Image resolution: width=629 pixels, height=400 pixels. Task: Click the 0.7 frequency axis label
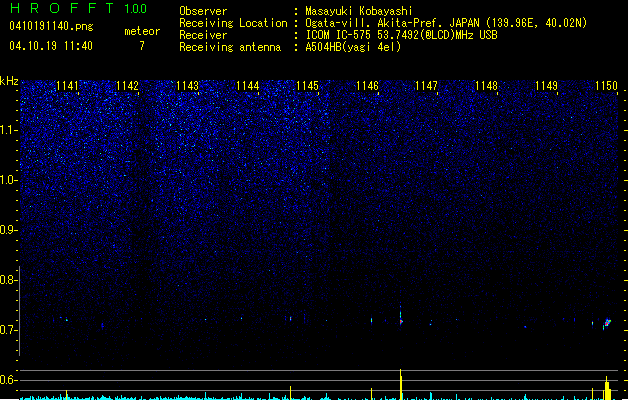(x=8, y=330)
